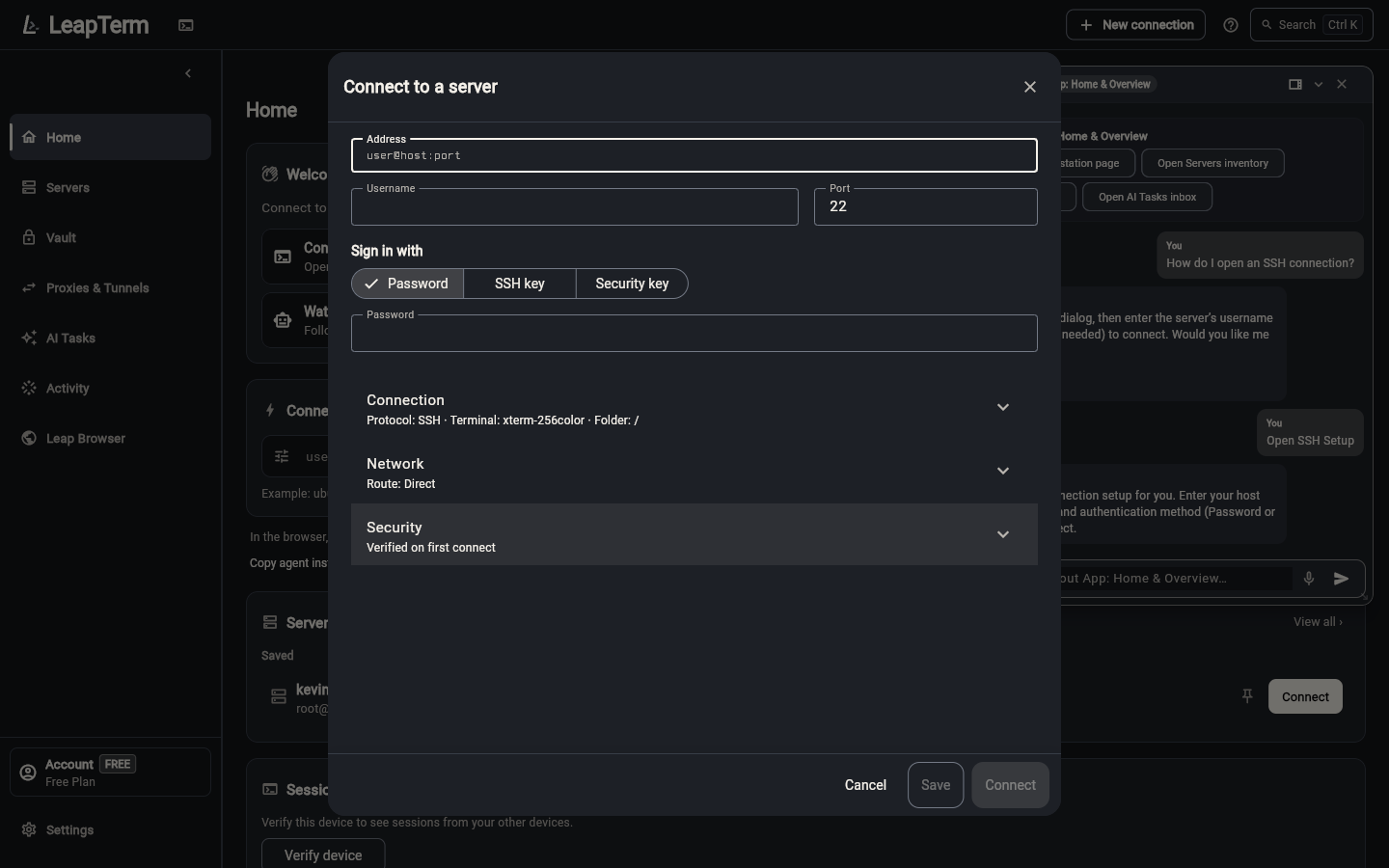Click the terminal icon next to LeapTerm logo

click(x=186, y=26)
